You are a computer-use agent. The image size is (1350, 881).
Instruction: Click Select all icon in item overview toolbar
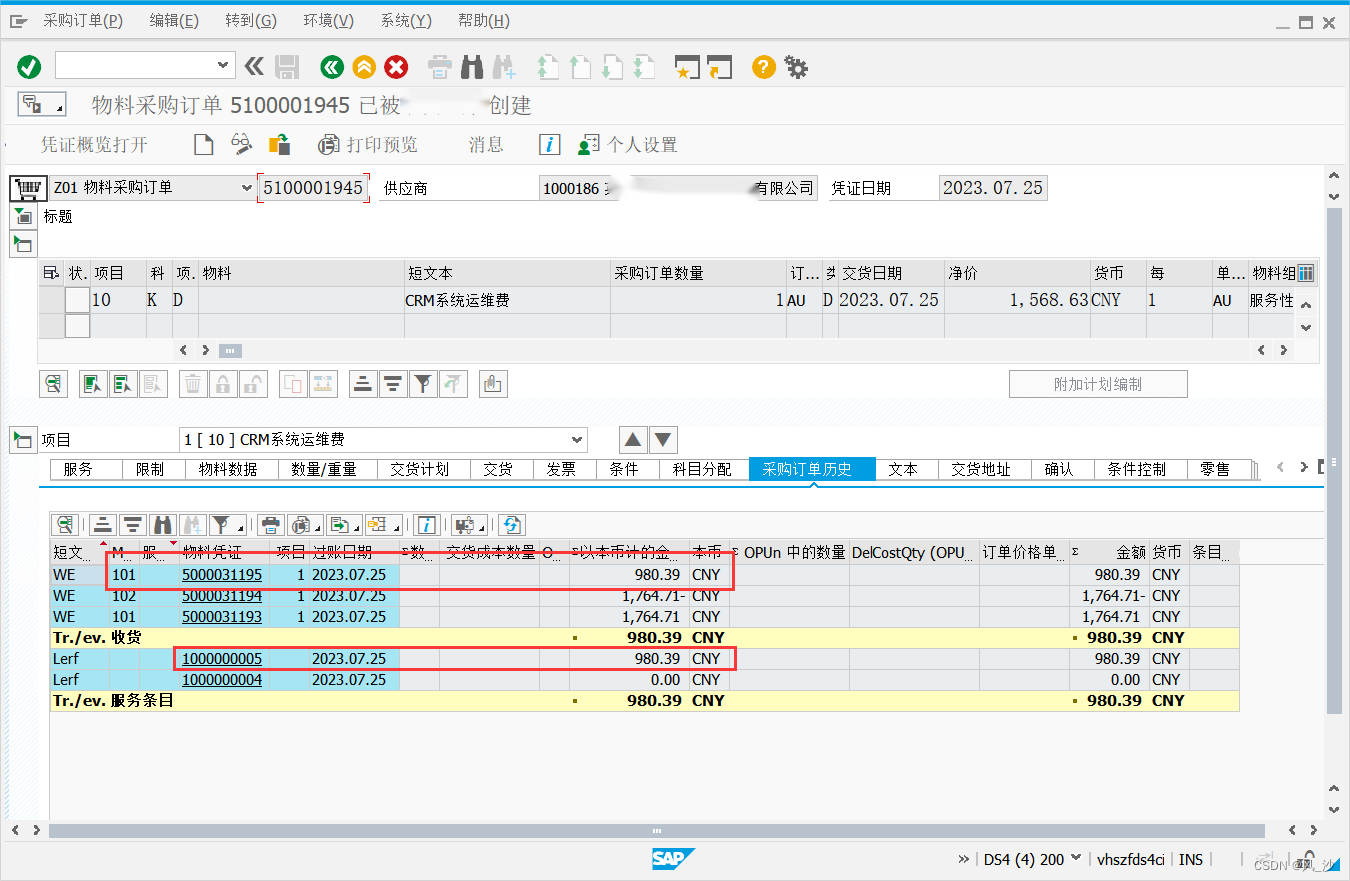coord(93,383)
